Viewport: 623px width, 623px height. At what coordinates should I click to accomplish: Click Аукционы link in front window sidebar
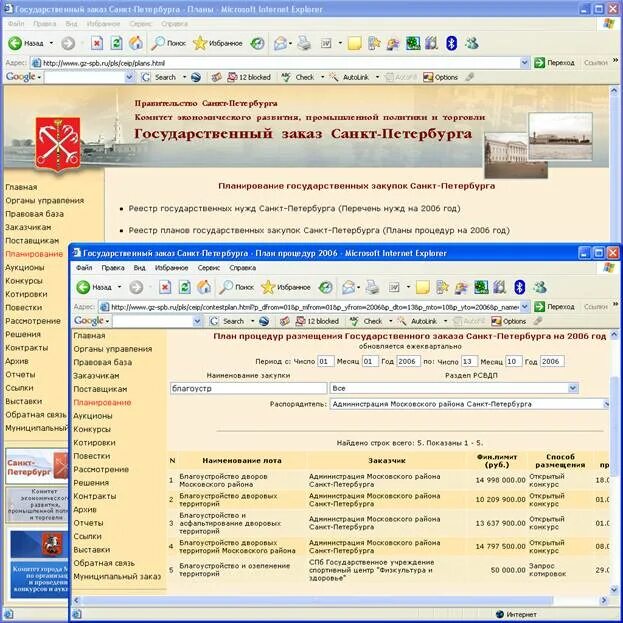click(93, 416)
